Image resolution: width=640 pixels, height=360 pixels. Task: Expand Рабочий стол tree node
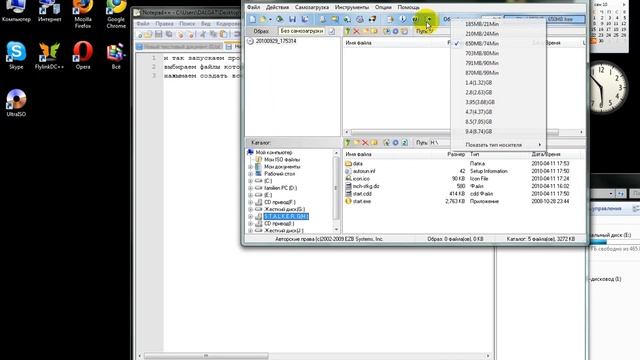251,174
